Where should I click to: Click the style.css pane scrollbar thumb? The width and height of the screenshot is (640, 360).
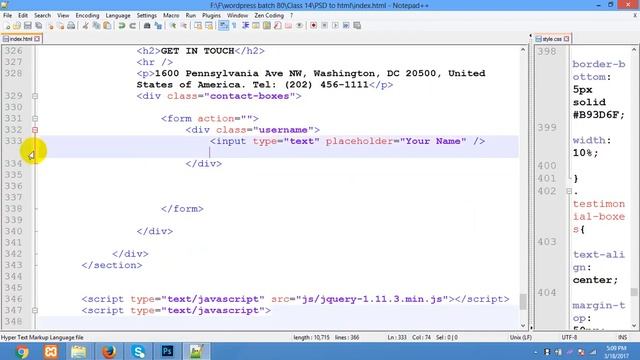(x=633, y=292)
